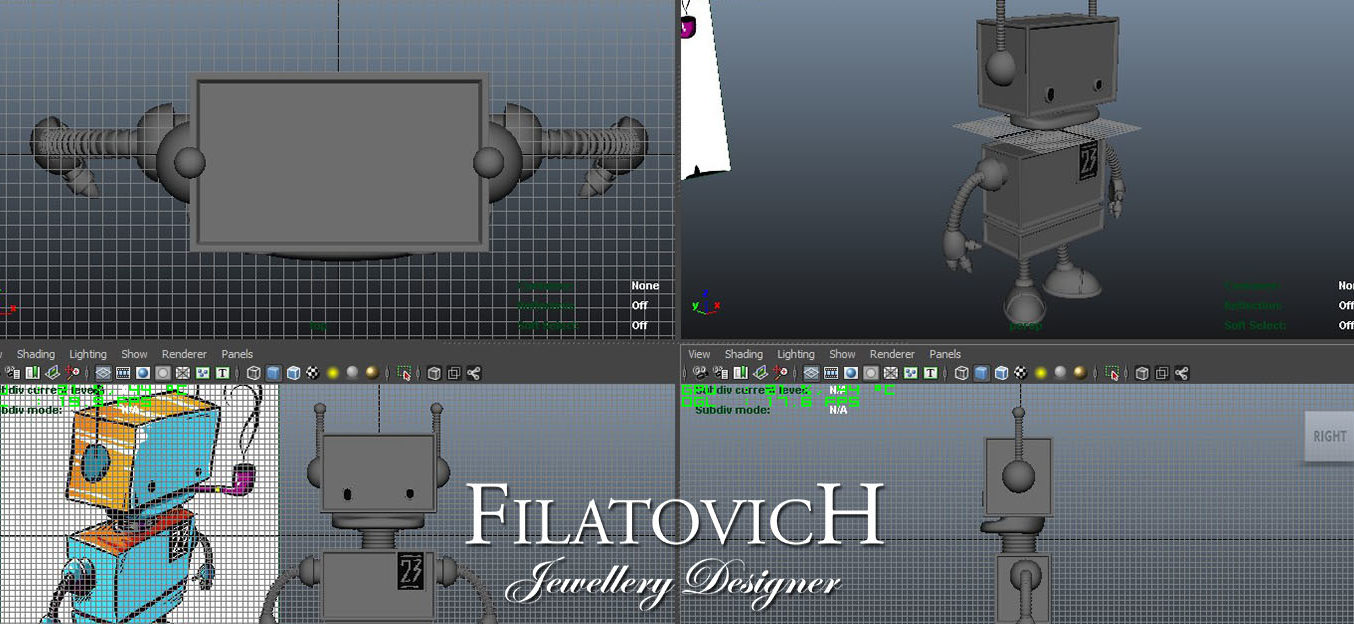Viewport: 1354px width, 624px height.
Task: Toggle Safe Action in front view panel toolbar
Action: tap(202, 373)
